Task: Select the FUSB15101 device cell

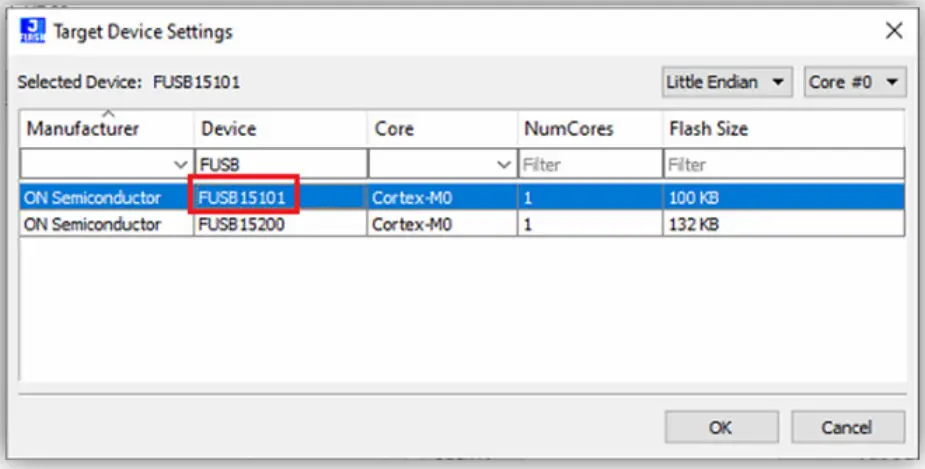Action: click(280, 198)
